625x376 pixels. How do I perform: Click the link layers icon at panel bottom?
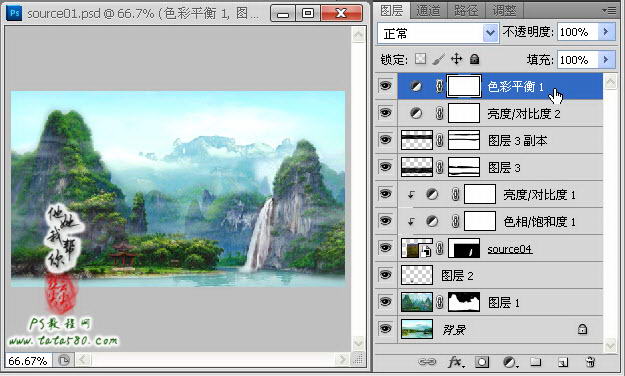[x=427, y=362]
